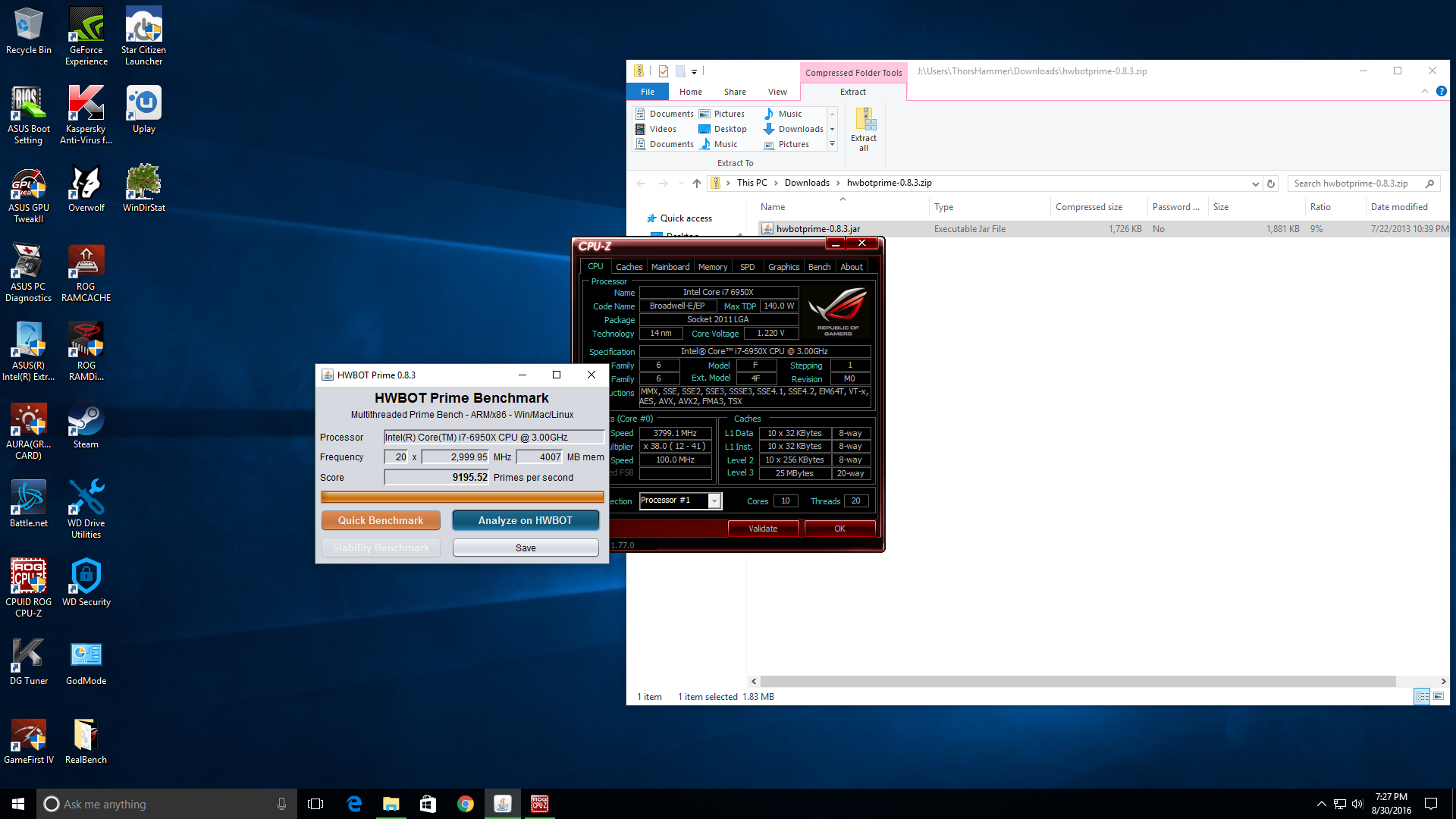Open File menu in Explorer

(647, 92)
